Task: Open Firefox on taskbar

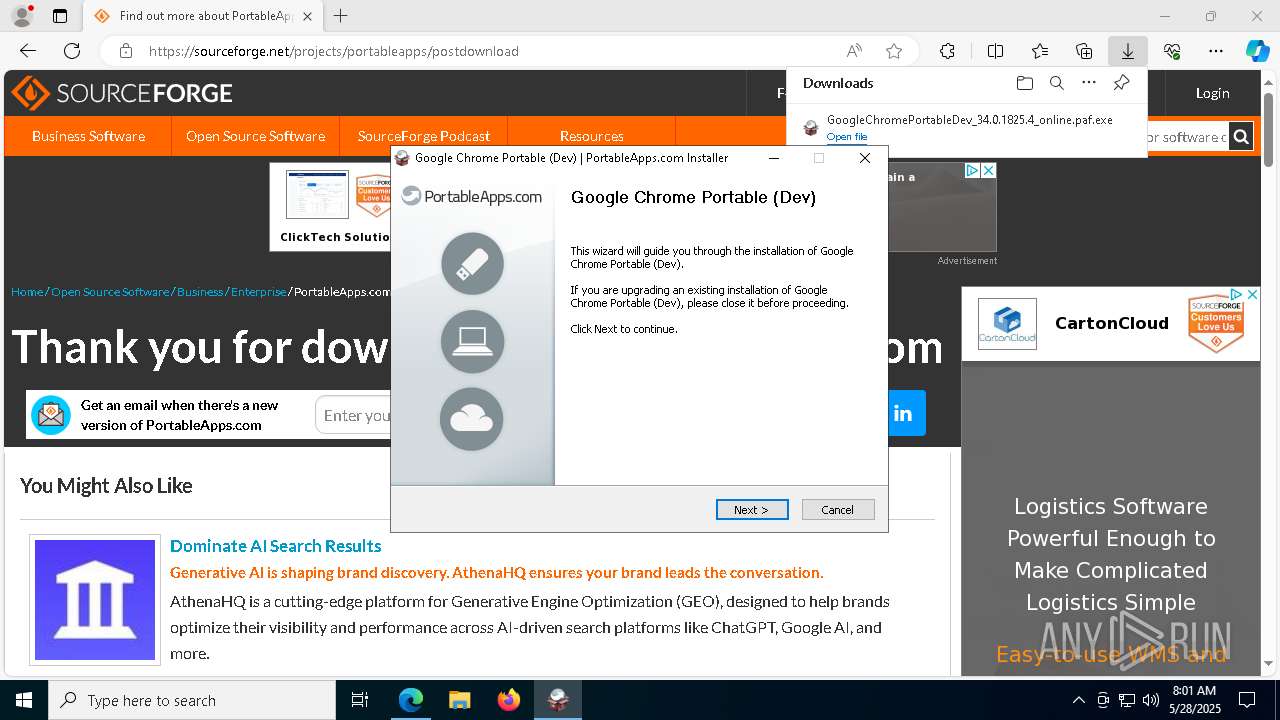Action: [509, 700]
